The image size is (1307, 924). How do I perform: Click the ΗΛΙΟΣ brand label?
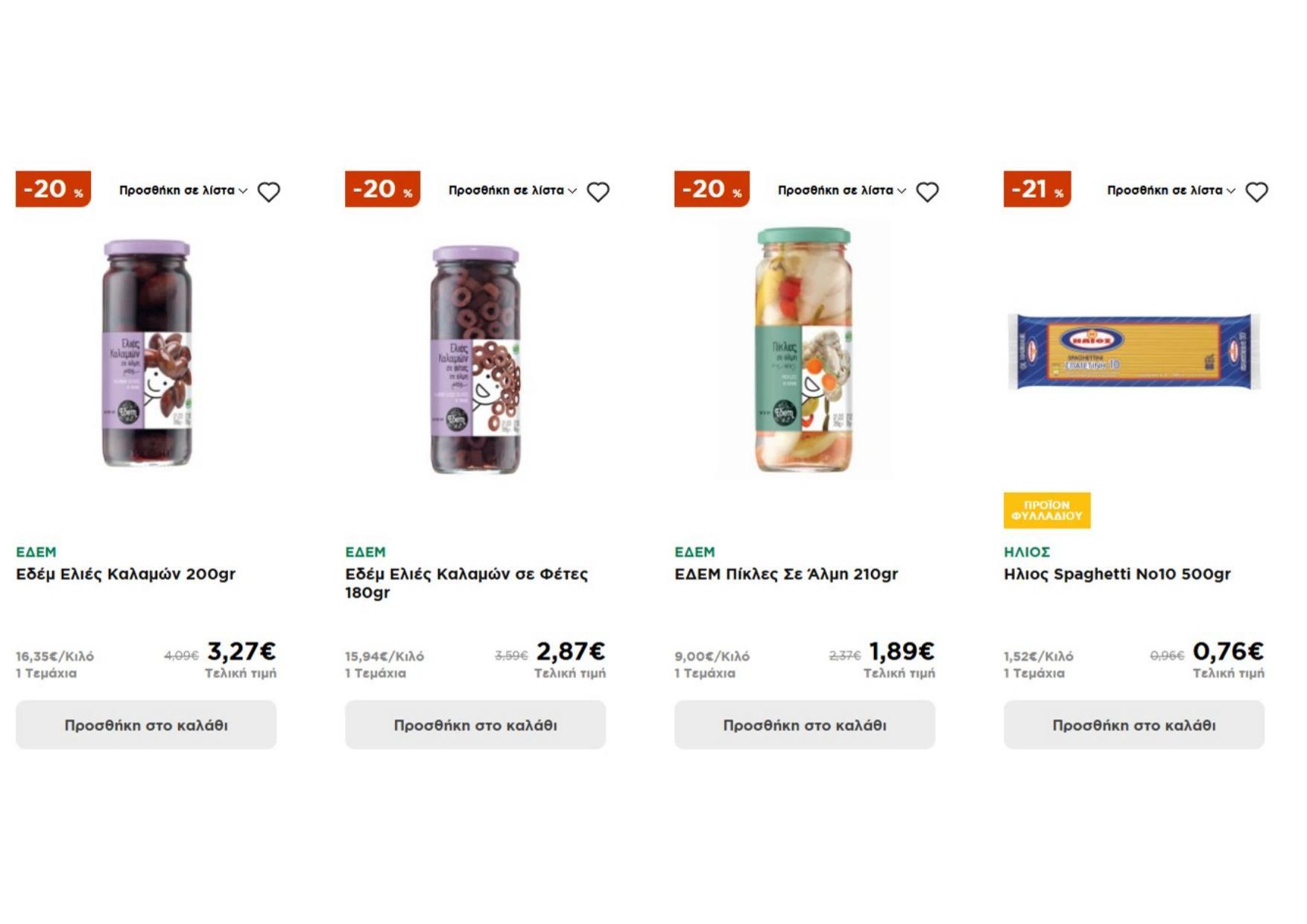[1026, 552]
